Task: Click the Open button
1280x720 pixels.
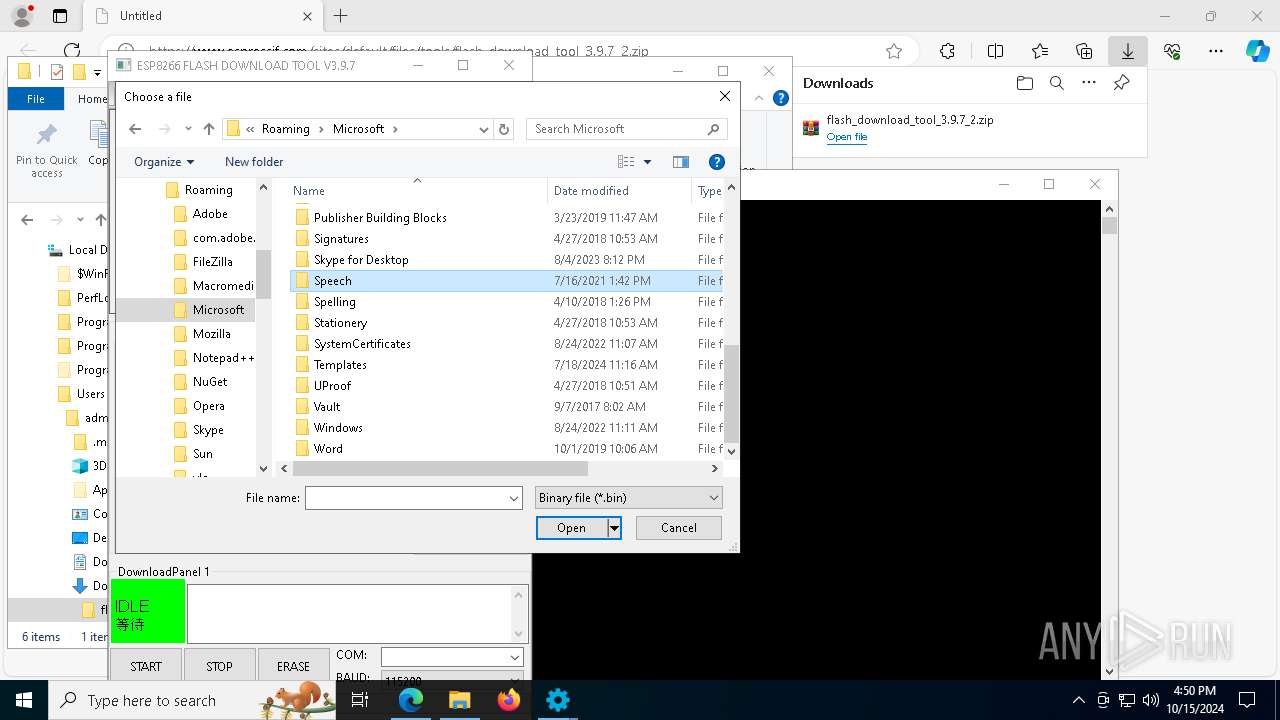Action: (x=571, y=528)
